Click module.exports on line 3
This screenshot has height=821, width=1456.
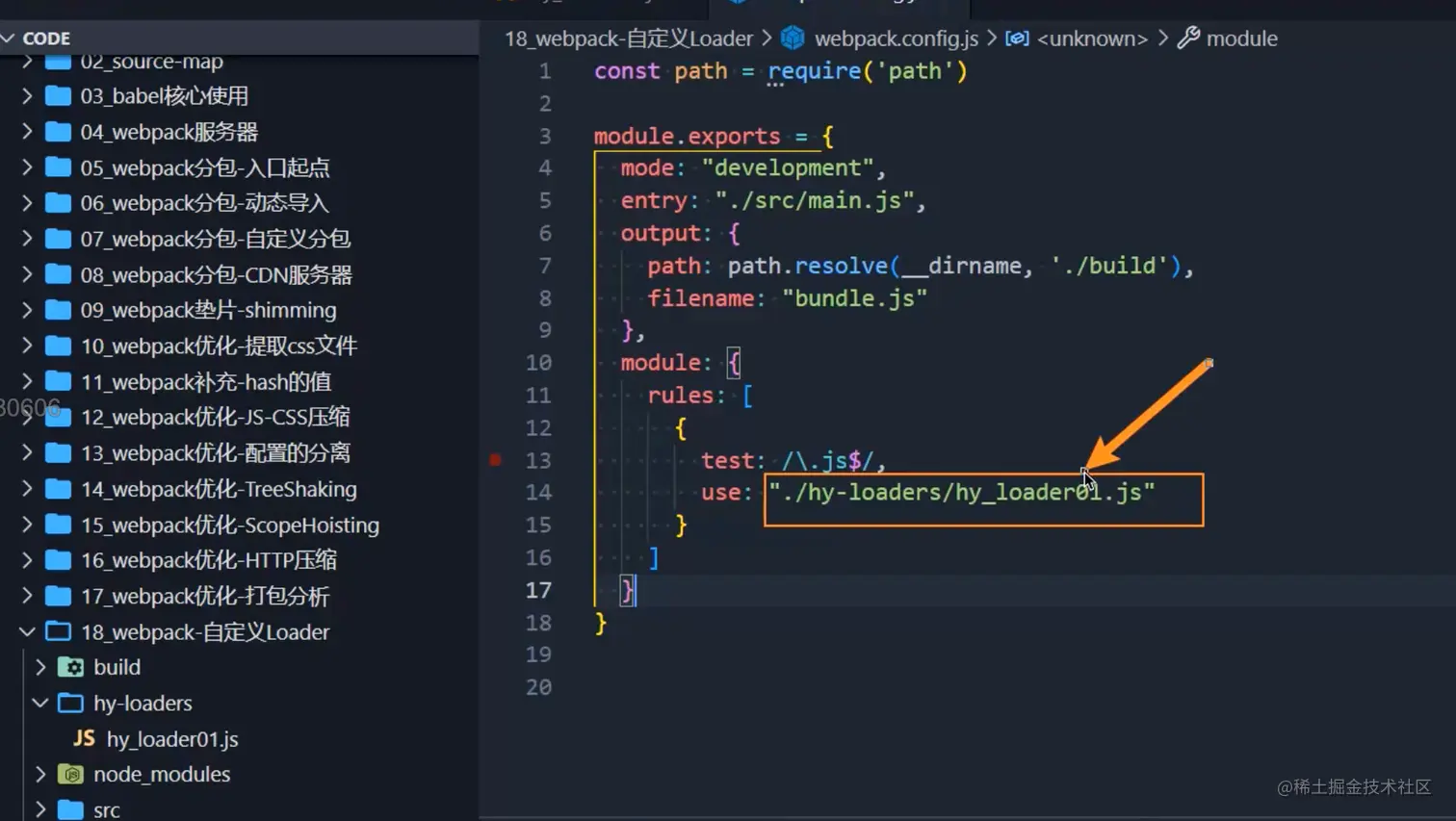click(688, 136)
